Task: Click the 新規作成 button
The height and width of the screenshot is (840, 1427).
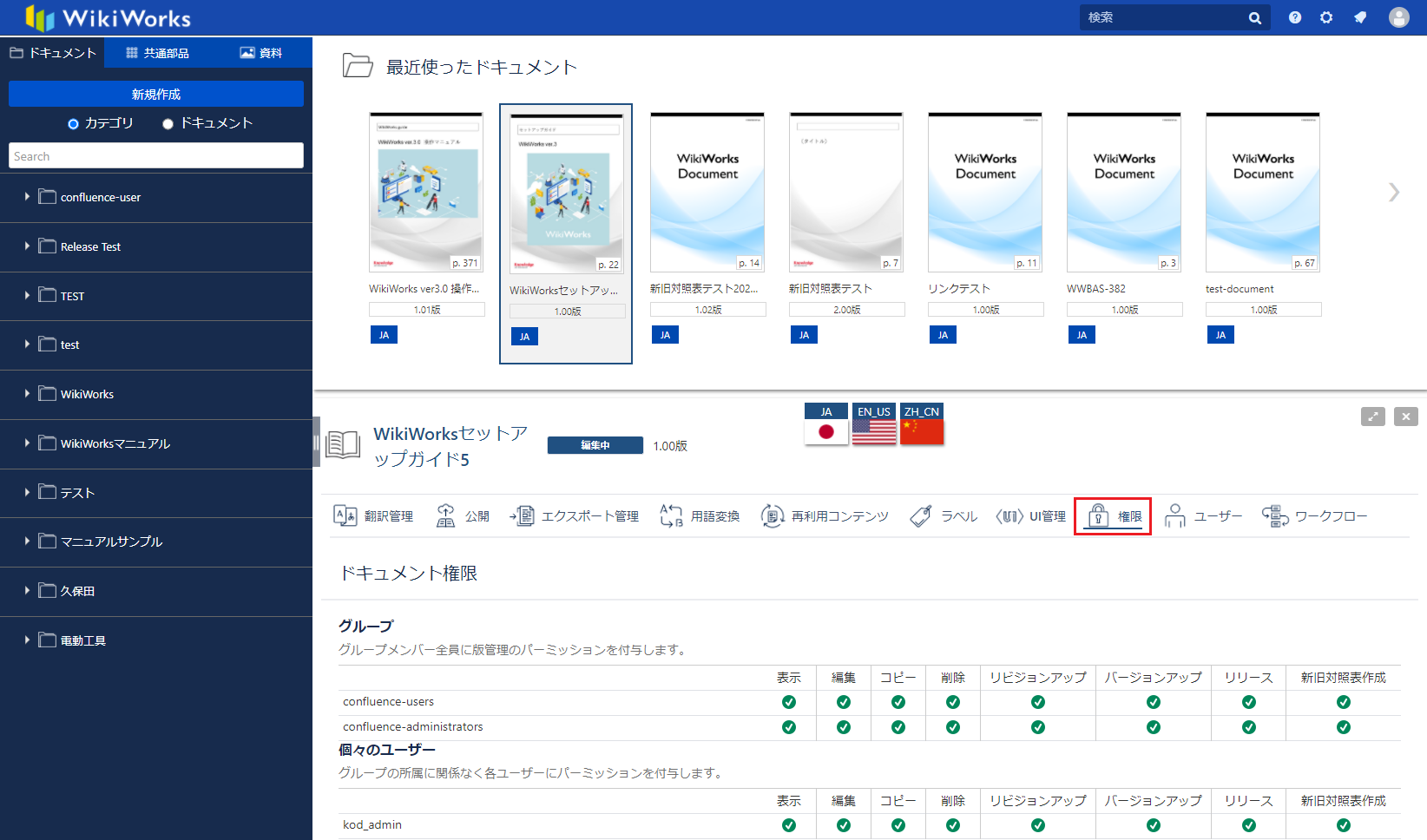Action: (x=156, y=94)
